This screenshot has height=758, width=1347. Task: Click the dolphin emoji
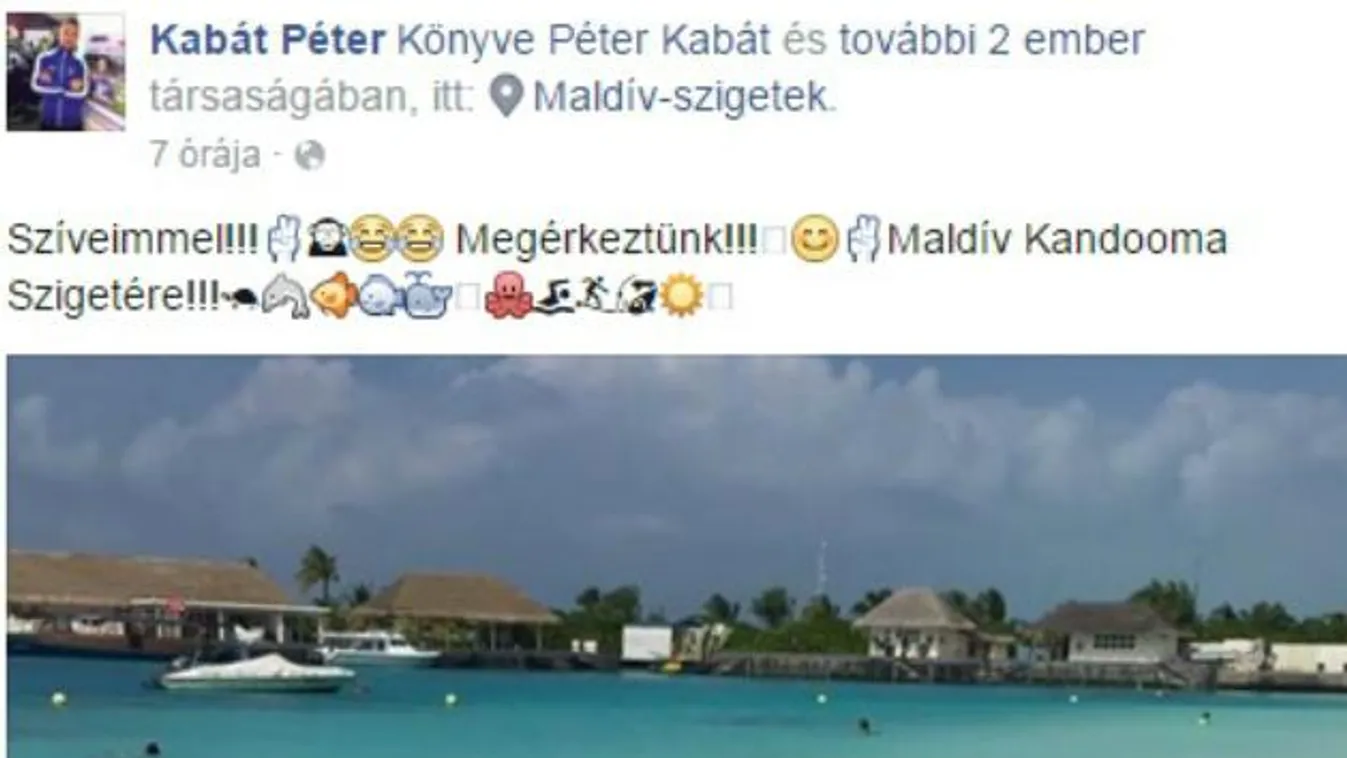pyautogui.click(x=284, y=296)
